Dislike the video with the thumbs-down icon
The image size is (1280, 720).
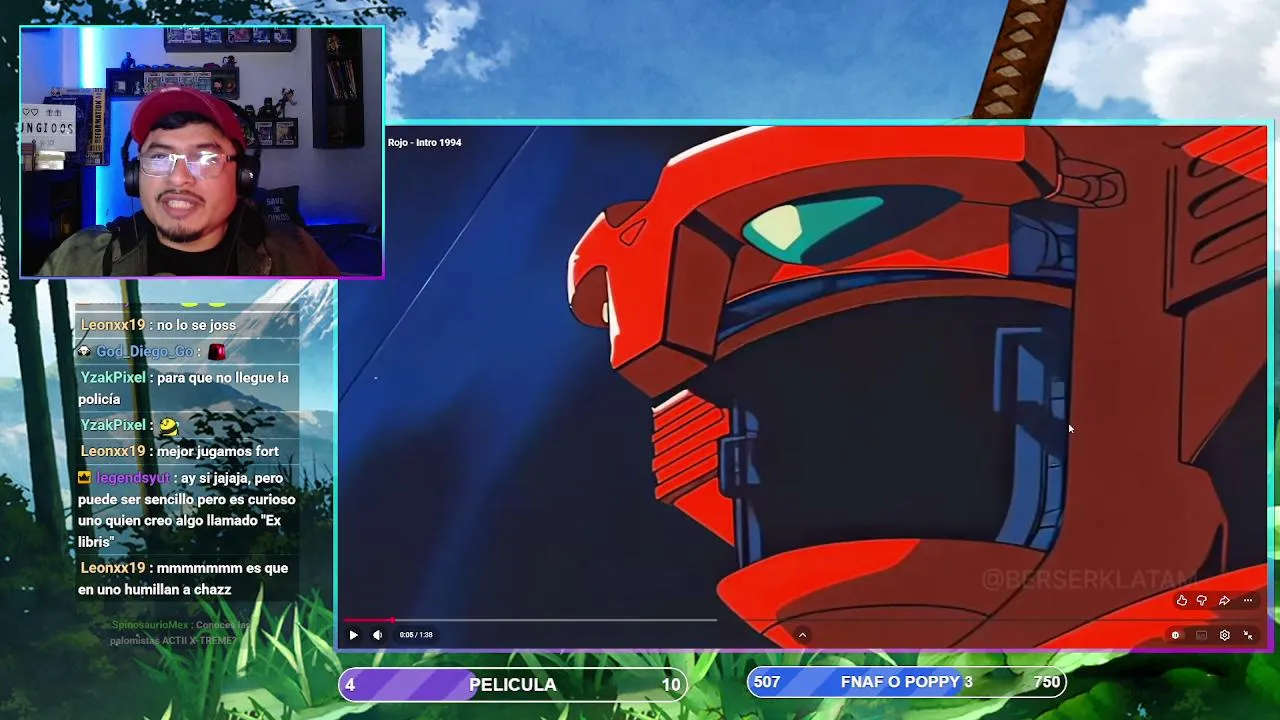[1202, 600]
